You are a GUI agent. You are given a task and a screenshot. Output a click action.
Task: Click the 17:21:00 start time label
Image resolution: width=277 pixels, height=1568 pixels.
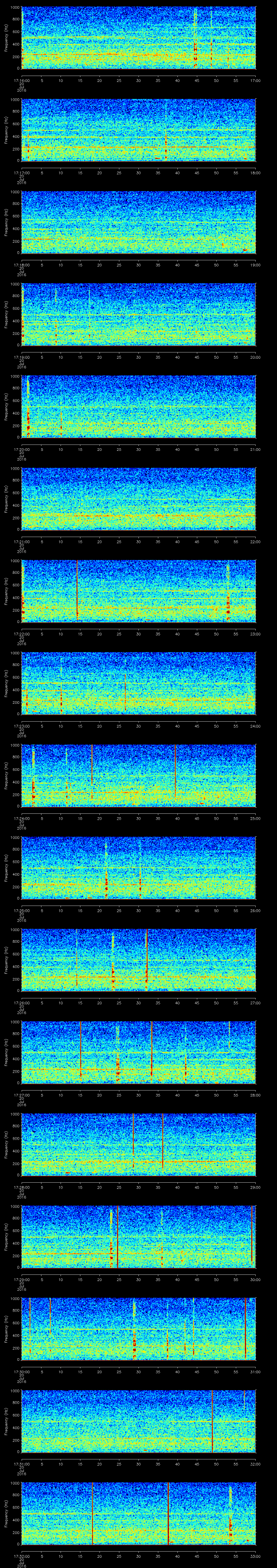pos(21,542)
